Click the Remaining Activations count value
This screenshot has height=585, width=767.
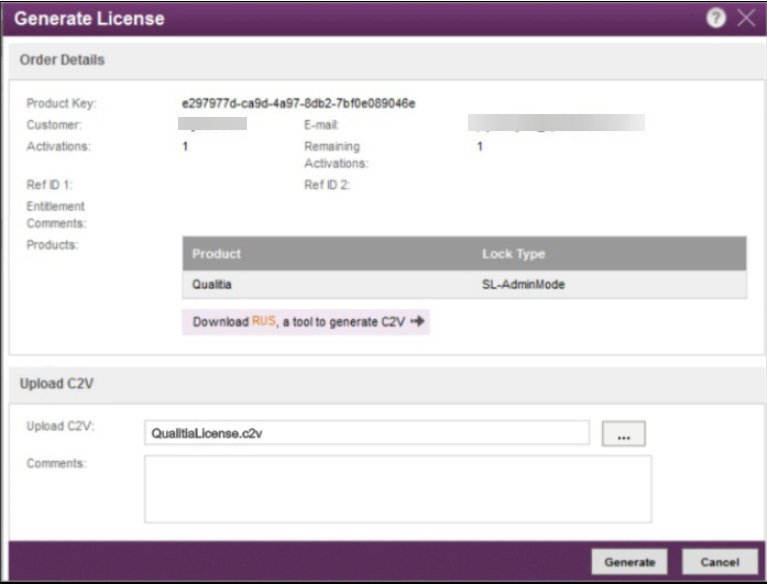click(x=480, y=146)
